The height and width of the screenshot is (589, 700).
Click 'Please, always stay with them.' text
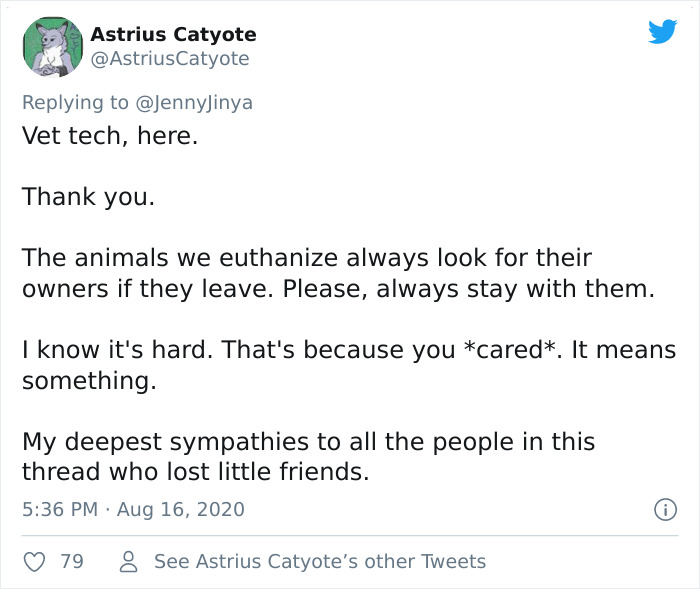(x=469, y=289)
